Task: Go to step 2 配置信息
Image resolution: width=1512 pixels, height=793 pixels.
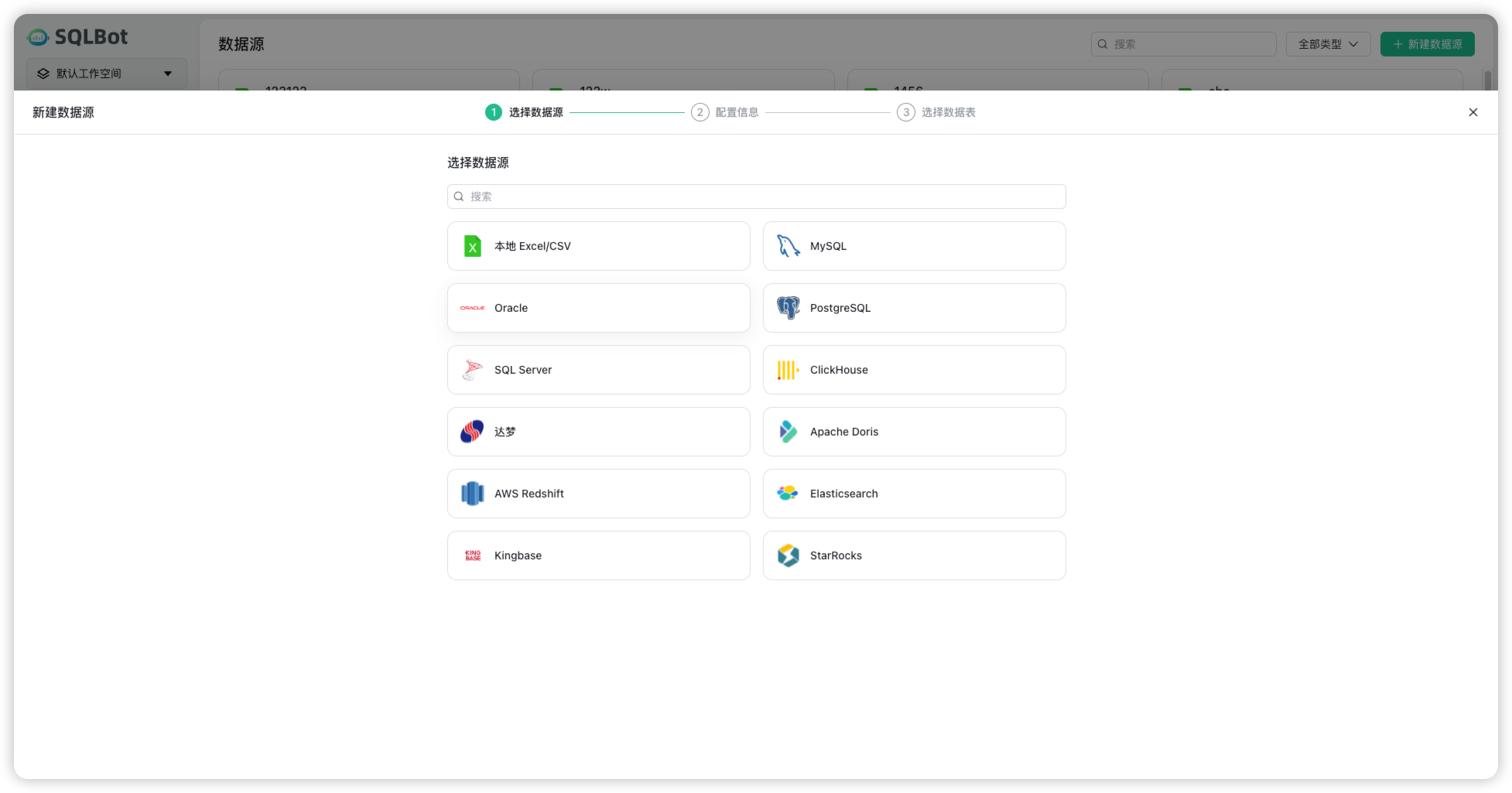Action: point(725,112)
